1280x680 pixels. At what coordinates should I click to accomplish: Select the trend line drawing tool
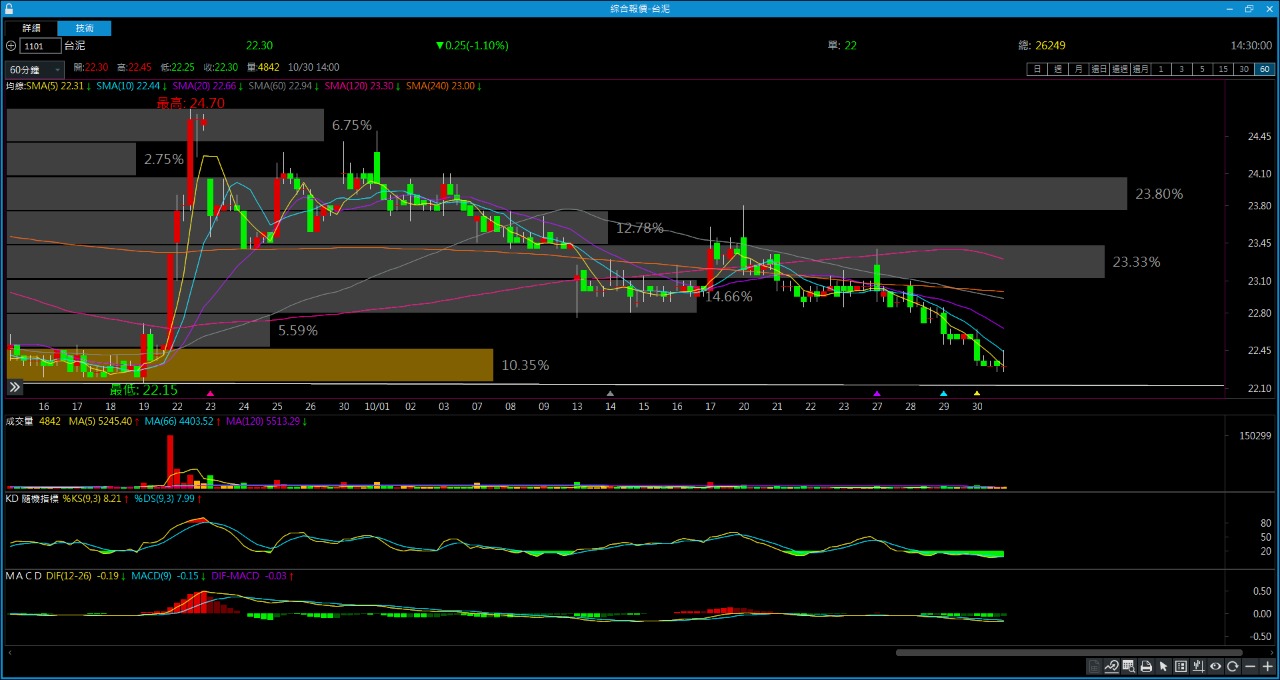(1111, 667)
